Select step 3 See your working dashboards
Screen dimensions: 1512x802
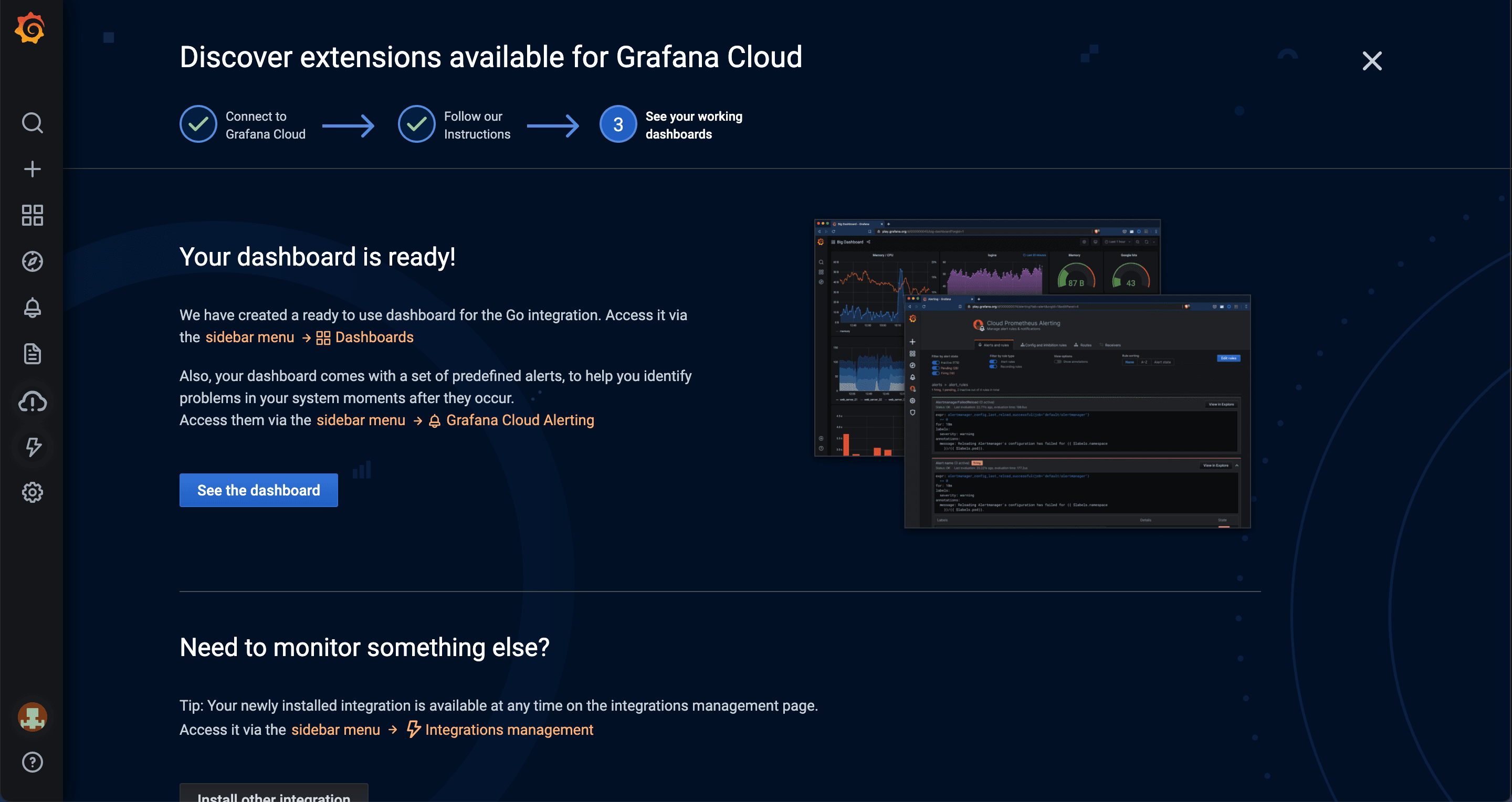click(x=618, y=124)
